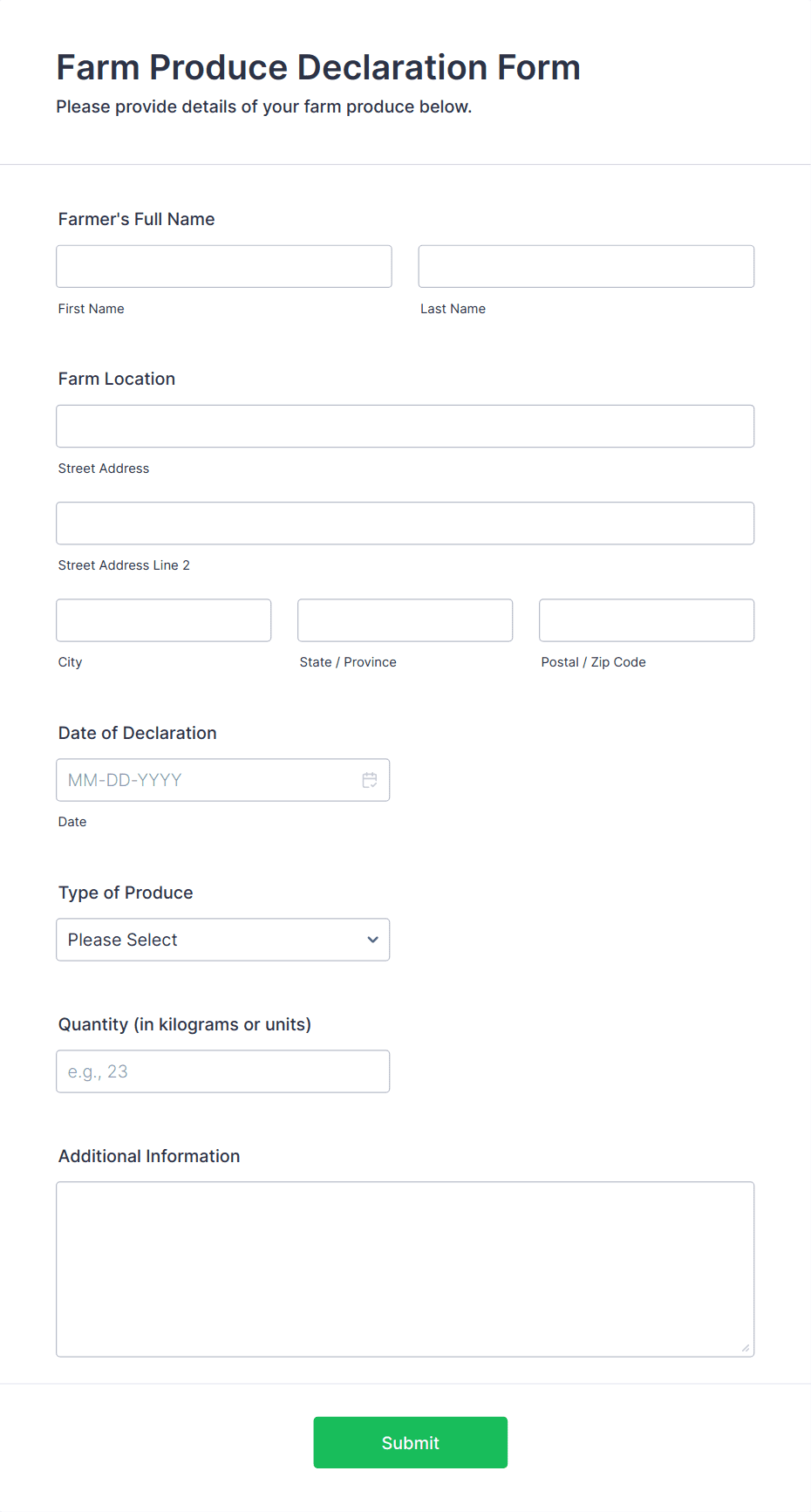This screenshot has width=811, height=1512.
Task: Open the calendar picker icon
Action: coord(370,780)
